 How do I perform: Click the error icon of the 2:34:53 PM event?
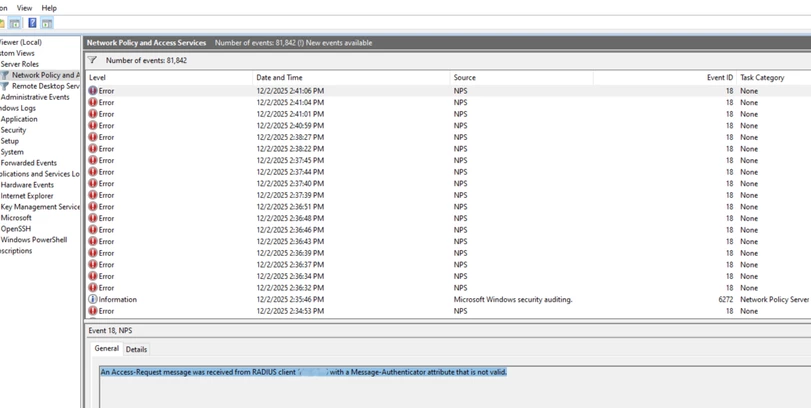93,311
